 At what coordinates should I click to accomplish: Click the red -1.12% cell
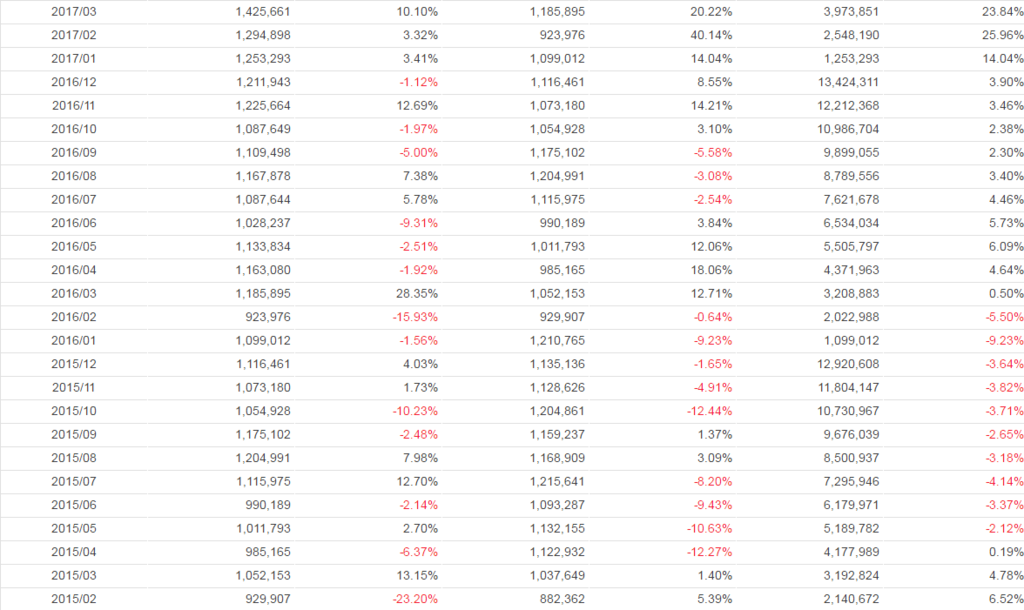[419, 82]
